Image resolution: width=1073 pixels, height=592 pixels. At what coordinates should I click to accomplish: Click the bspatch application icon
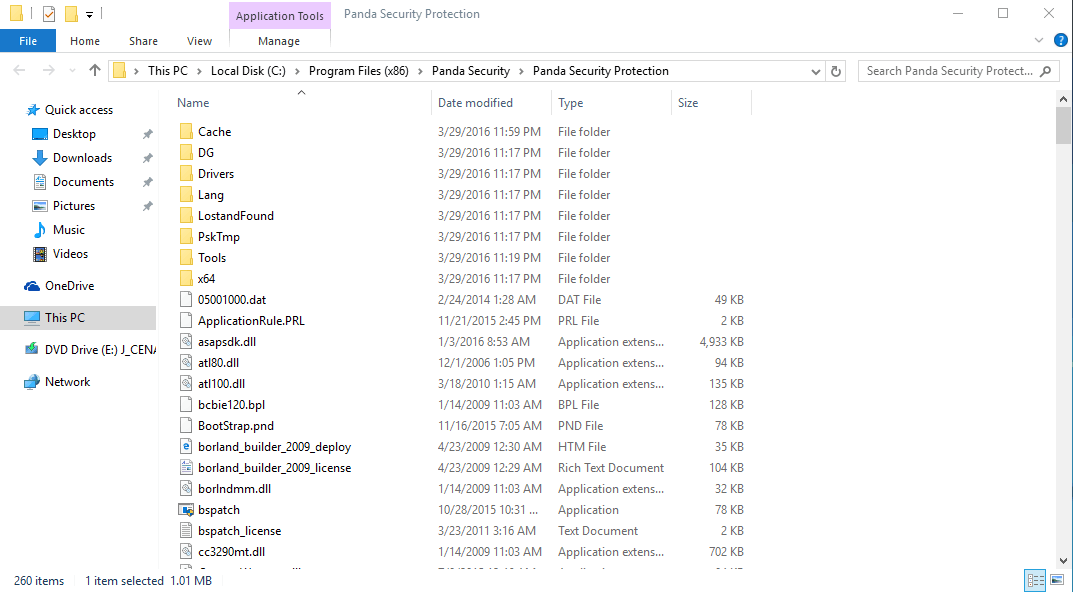point(186,510)
